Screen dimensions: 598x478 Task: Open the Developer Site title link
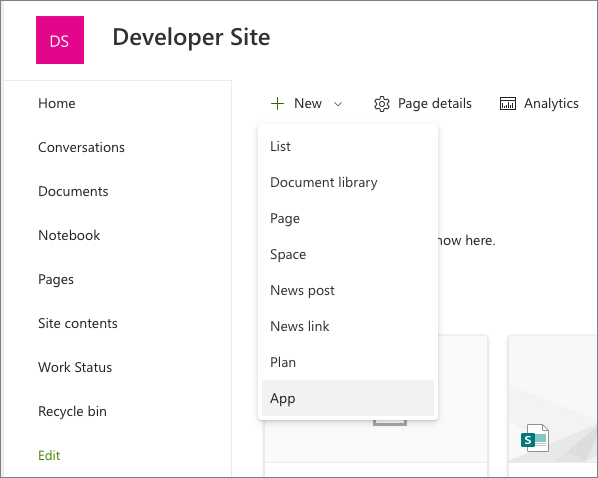pos(191,37)
